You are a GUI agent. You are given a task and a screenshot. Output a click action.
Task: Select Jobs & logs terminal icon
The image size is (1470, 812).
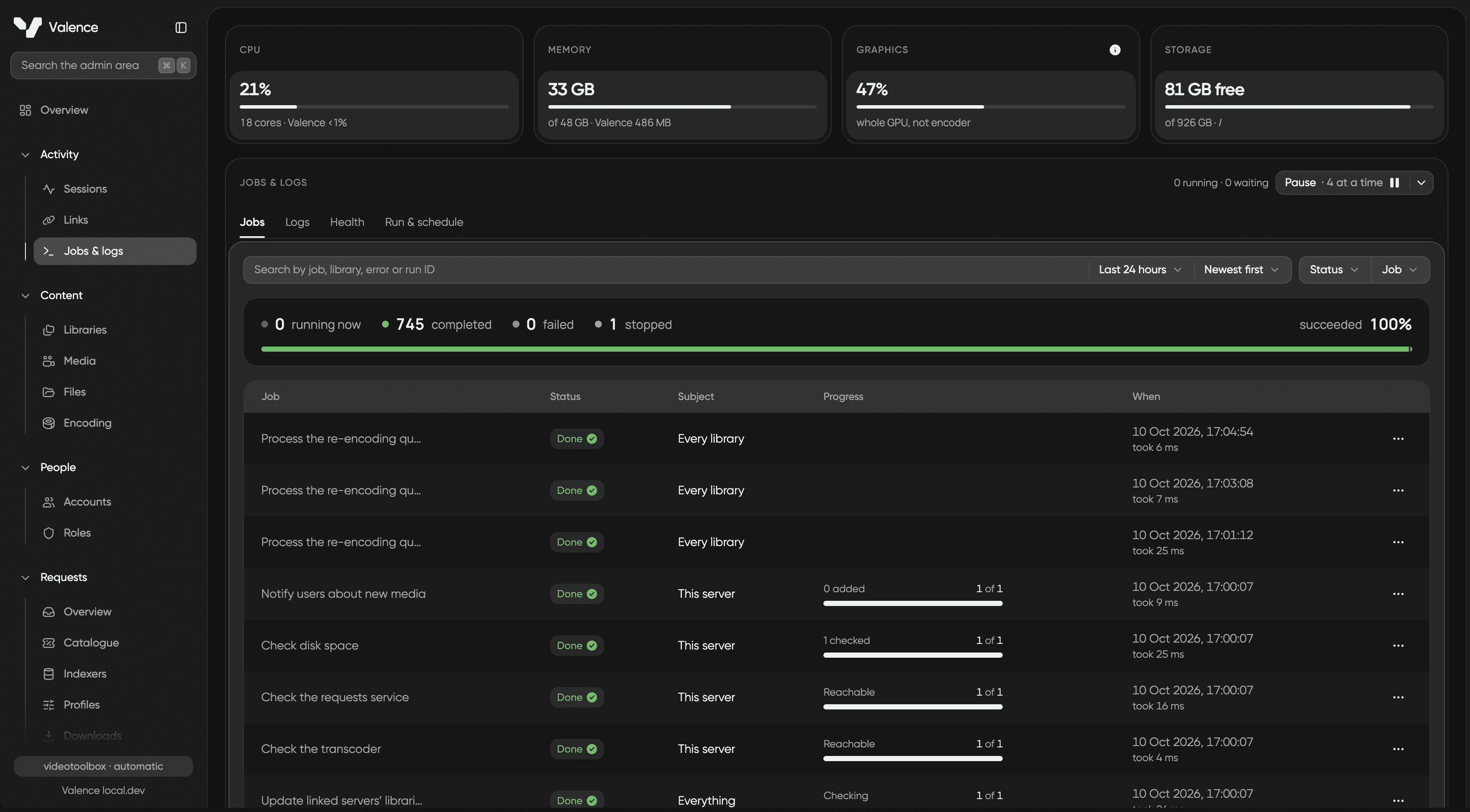pos(49,251)
